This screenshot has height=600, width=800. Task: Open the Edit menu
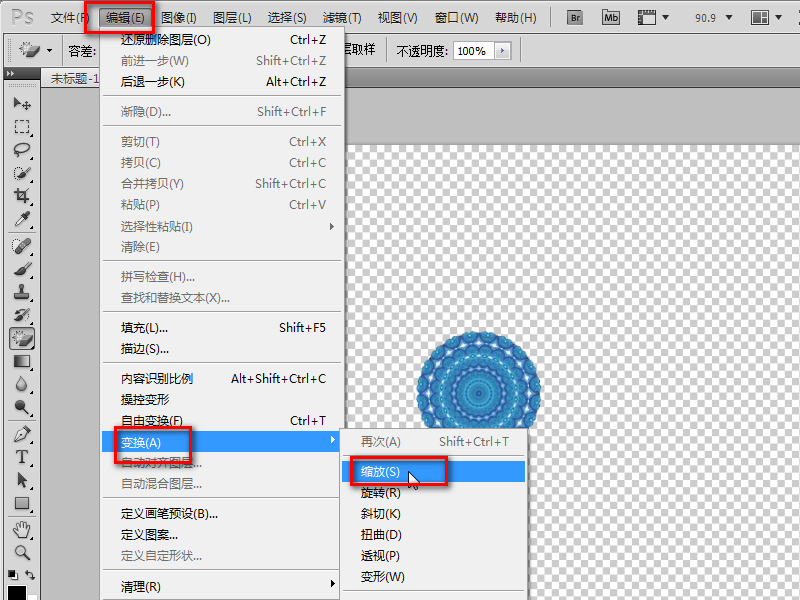(125, 18)
